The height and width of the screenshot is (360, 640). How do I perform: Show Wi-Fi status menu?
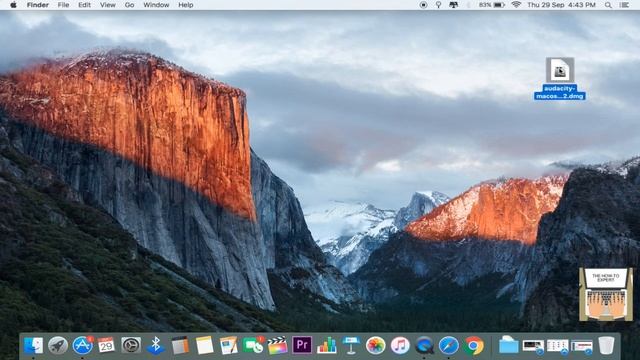516,5
